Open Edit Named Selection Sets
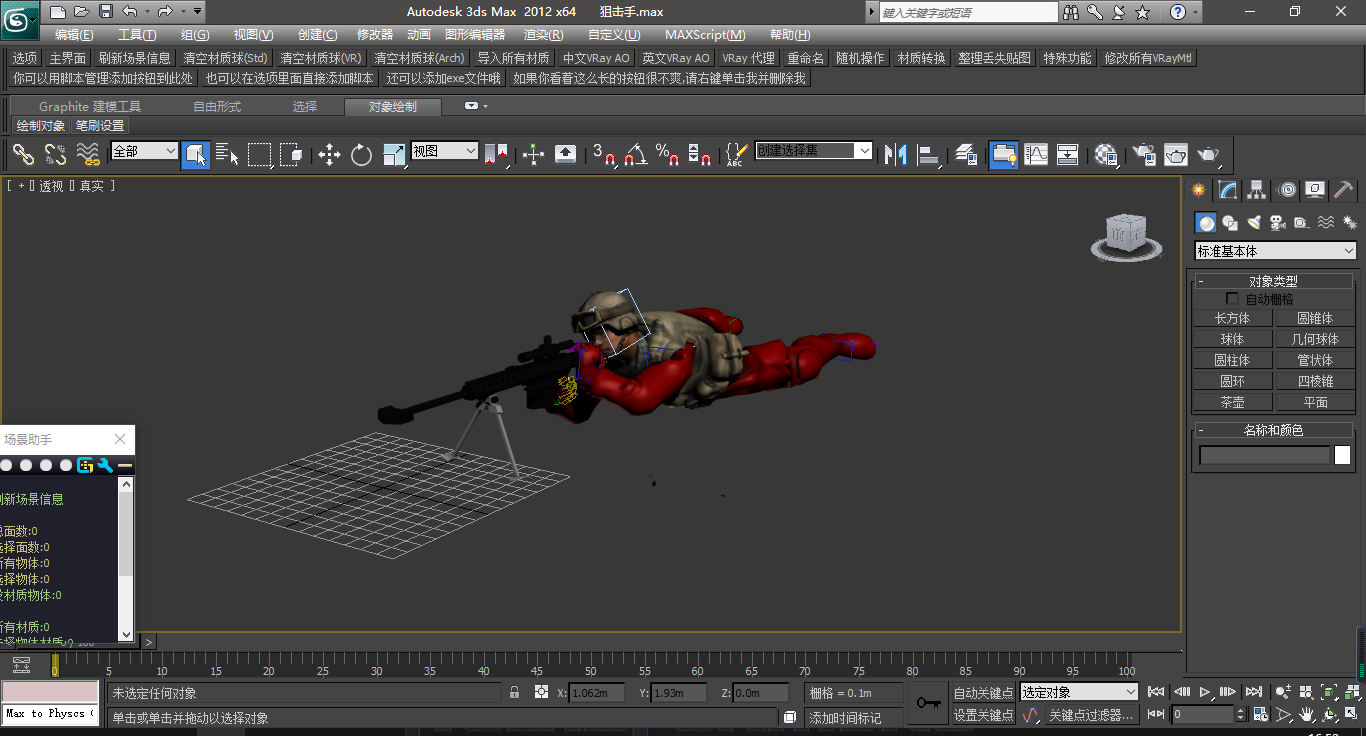1366x736 pixels. click(737, 154)
